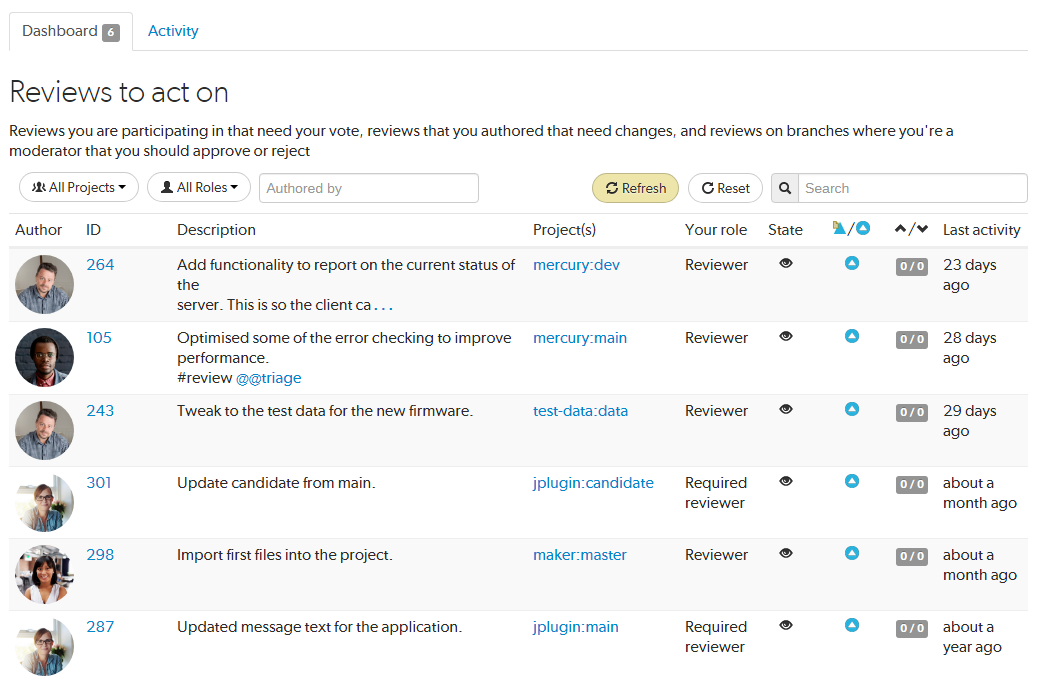Open review 301

(99, 483)
